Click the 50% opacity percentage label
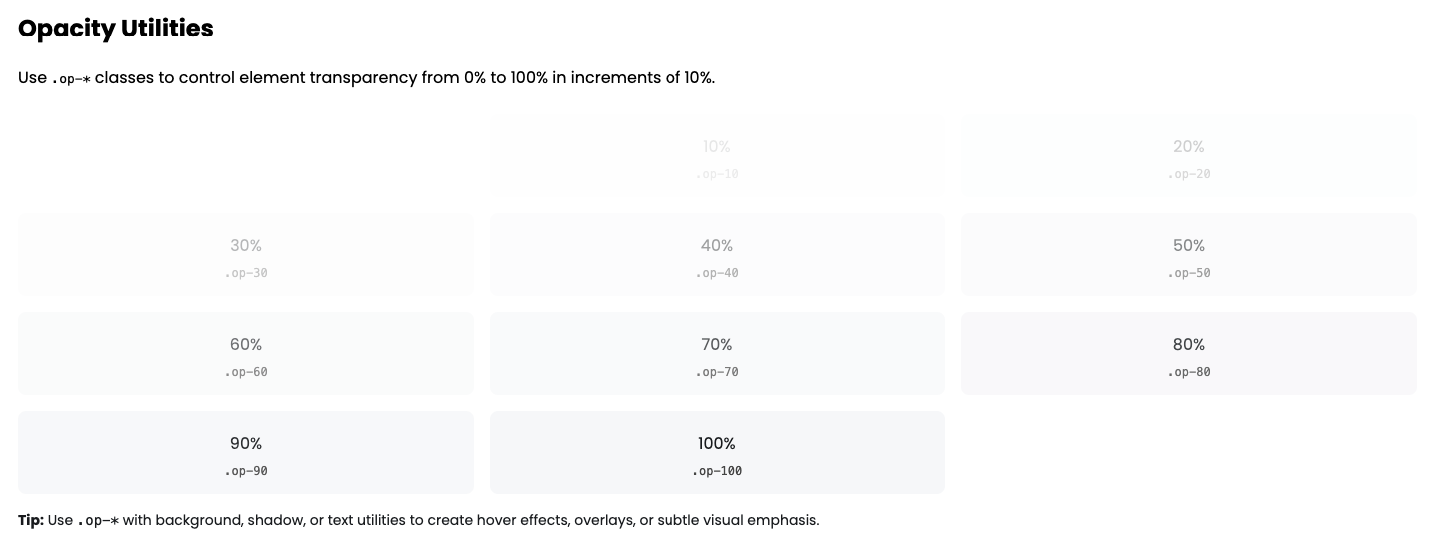 tap(1189, 245)
